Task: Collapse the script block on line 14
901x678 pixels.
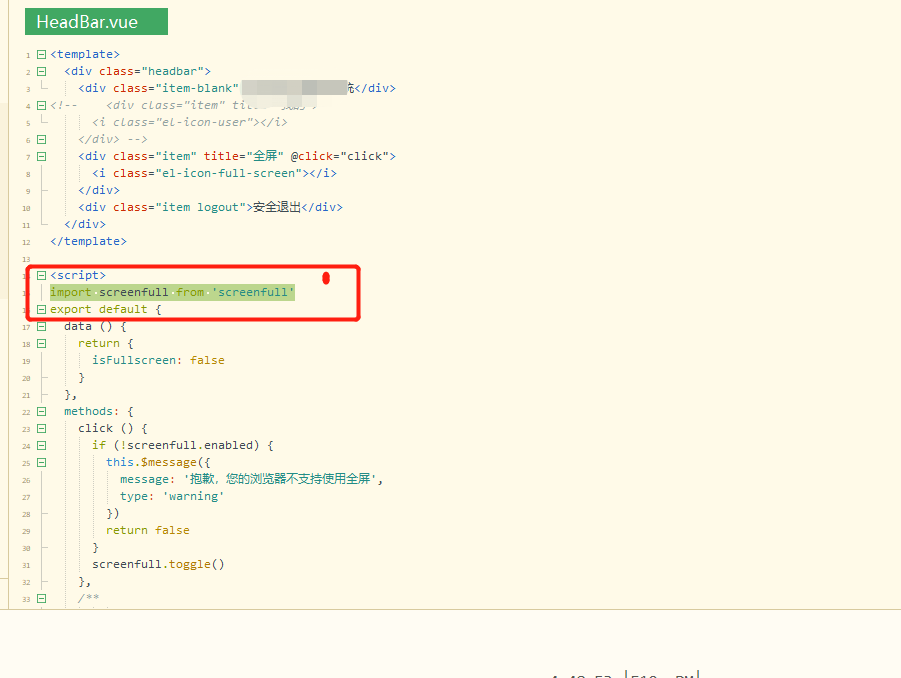Action: point(40,275)
